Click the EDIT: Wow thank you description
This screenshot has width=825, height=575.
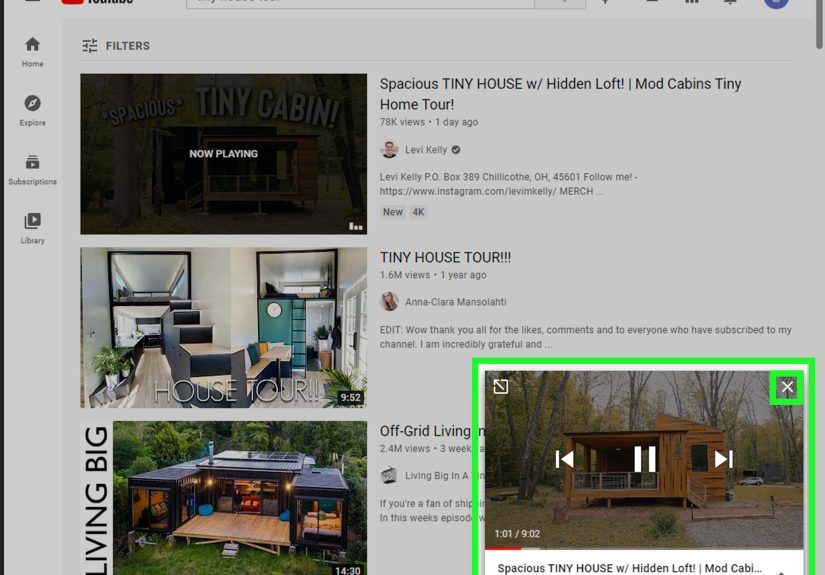tap(586, 337)
